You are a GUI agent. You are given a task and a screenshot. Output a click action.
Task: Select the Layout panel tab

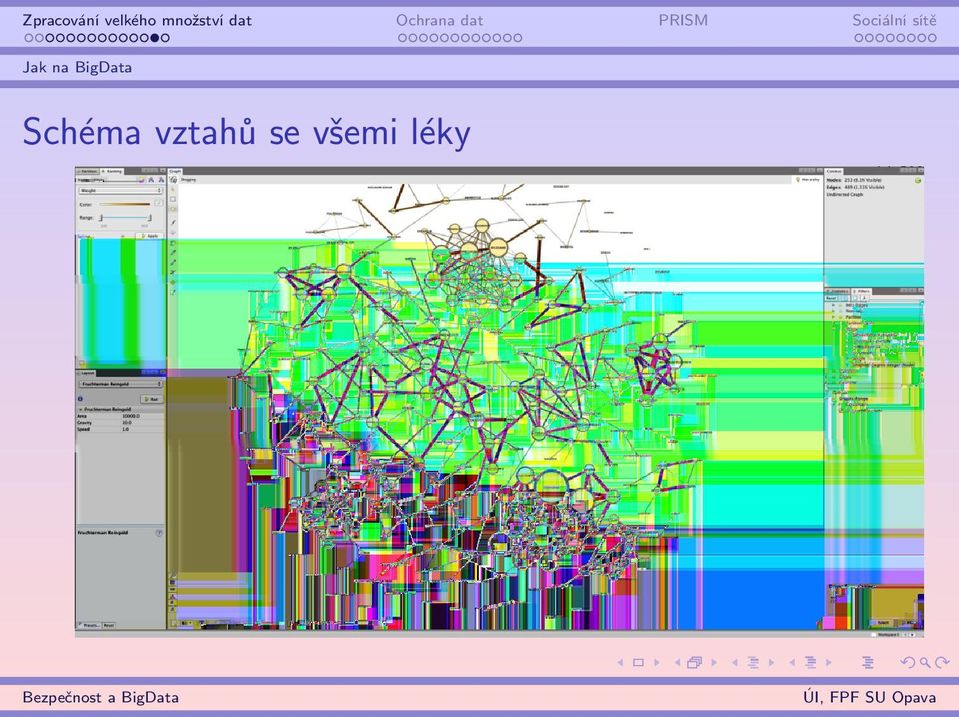pos(86,373)
